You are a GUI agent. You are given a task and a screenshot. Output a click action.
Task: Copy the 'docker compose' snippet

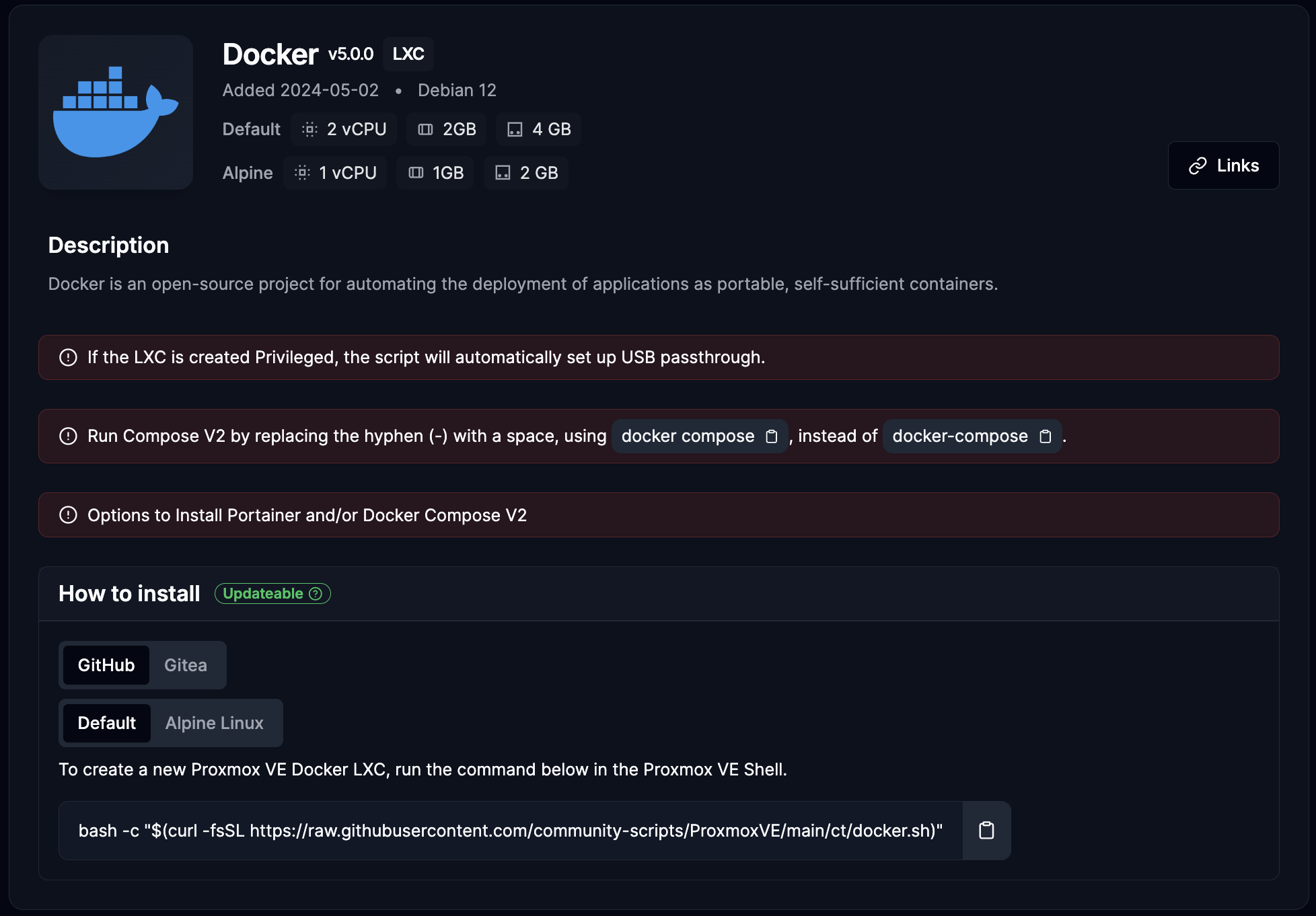pyautogui.click(x=772, y=436)
